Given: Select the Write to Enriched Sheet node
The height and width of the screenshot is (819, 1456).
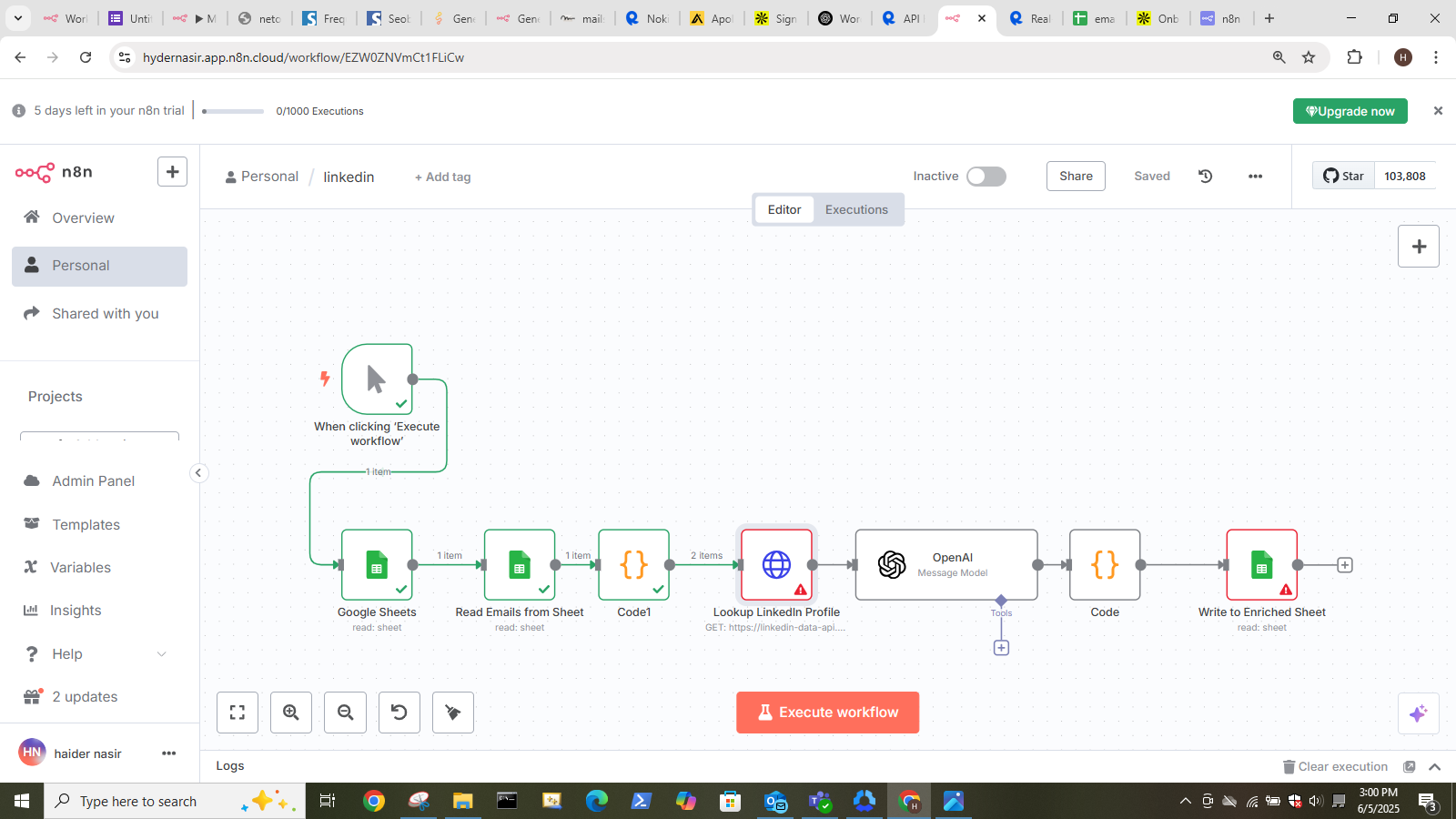Looking at the screenshot, I should pyautogui.click(x=1262, y=565).
